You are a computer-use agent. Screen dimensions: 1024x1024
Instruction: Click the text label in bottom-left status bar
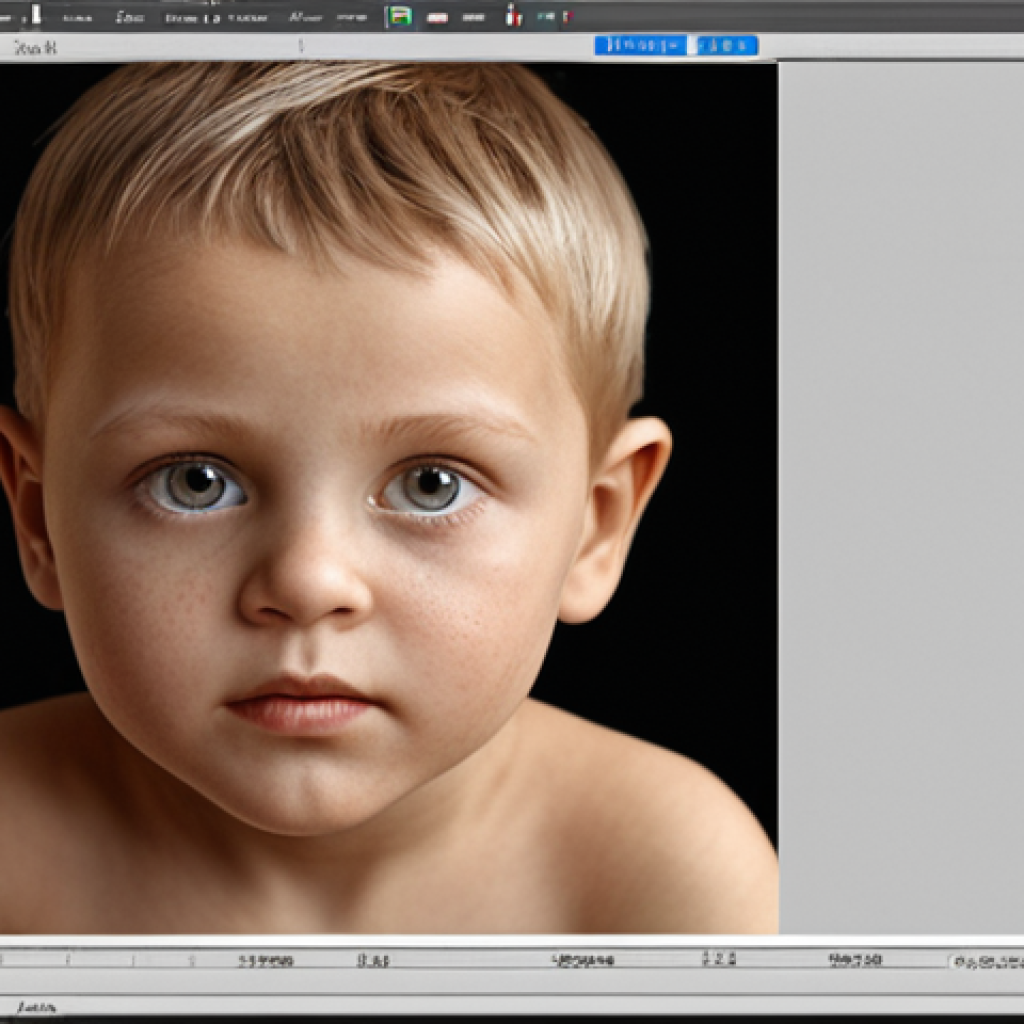36,1007
